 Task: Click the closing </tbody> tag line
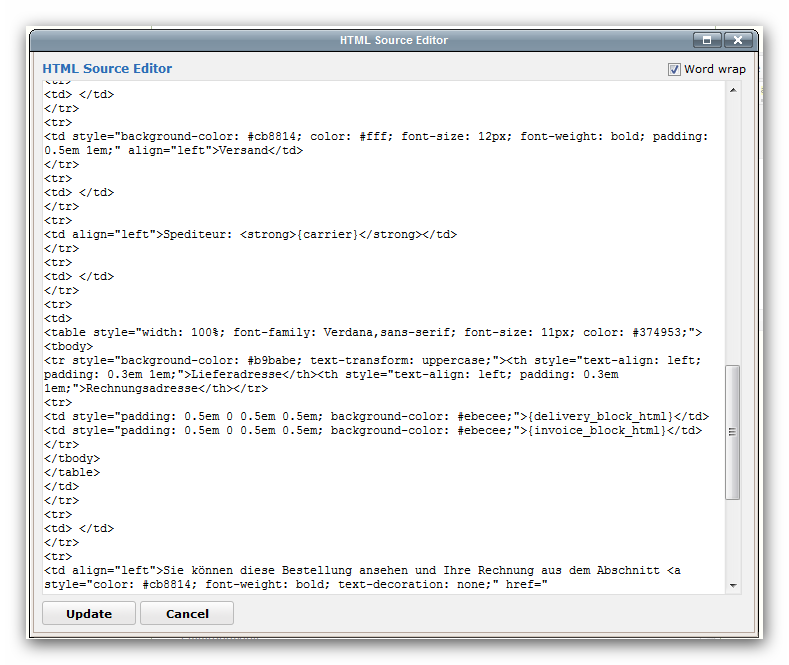72,459
